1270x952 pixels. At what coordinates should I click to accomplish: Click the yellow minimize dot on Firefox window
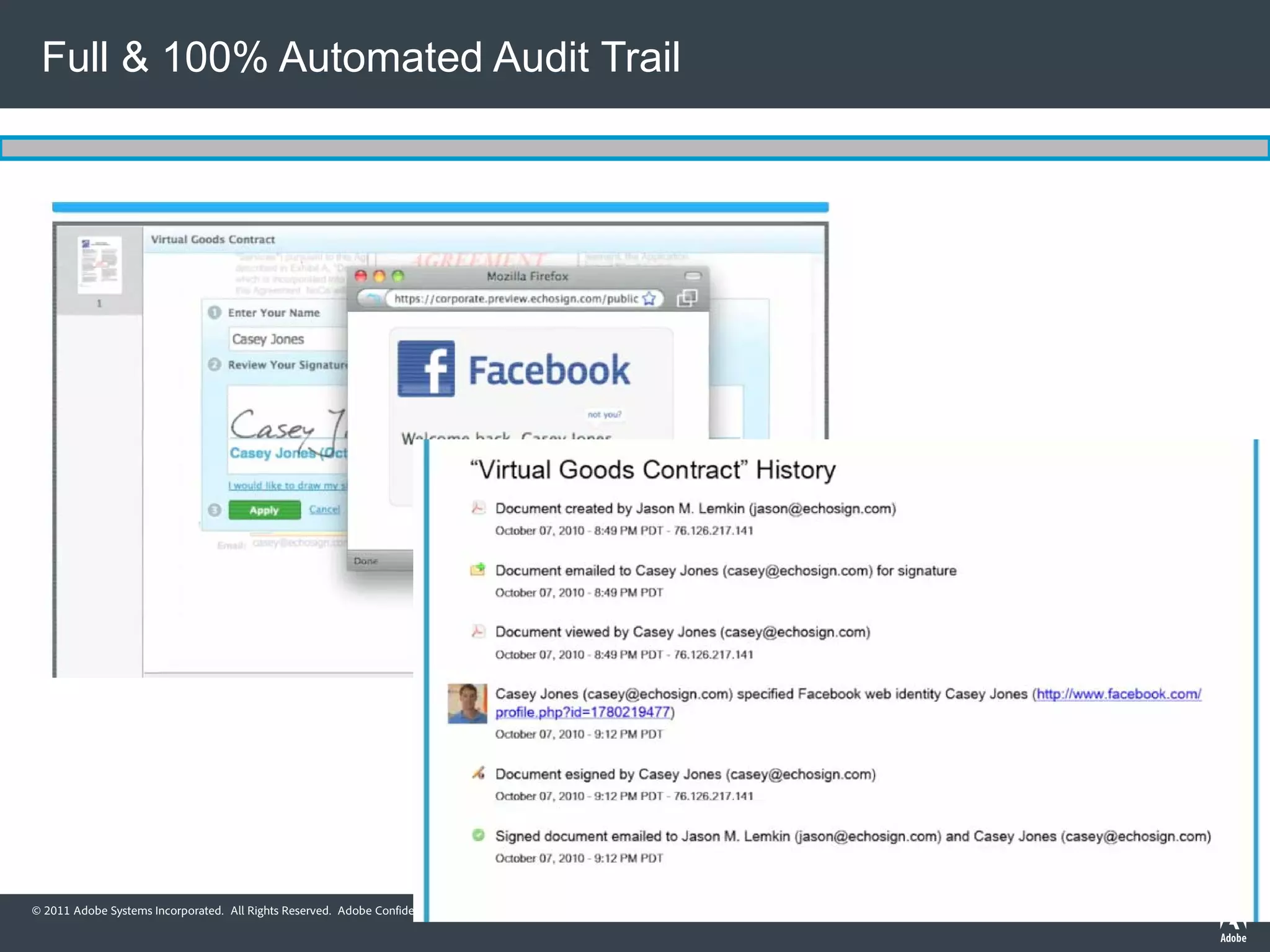(x=380, y=276)
